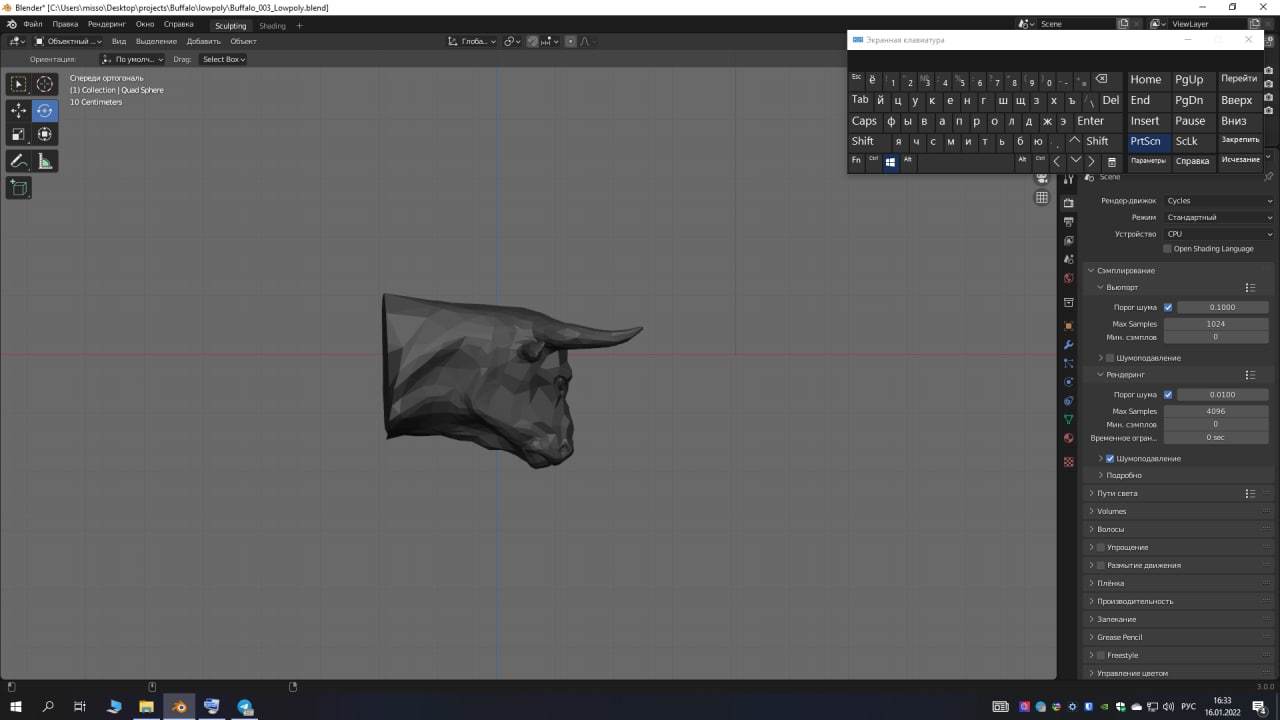1280x720 pixels.
Task: Open the Окно menu
Action: click(145, 24)
